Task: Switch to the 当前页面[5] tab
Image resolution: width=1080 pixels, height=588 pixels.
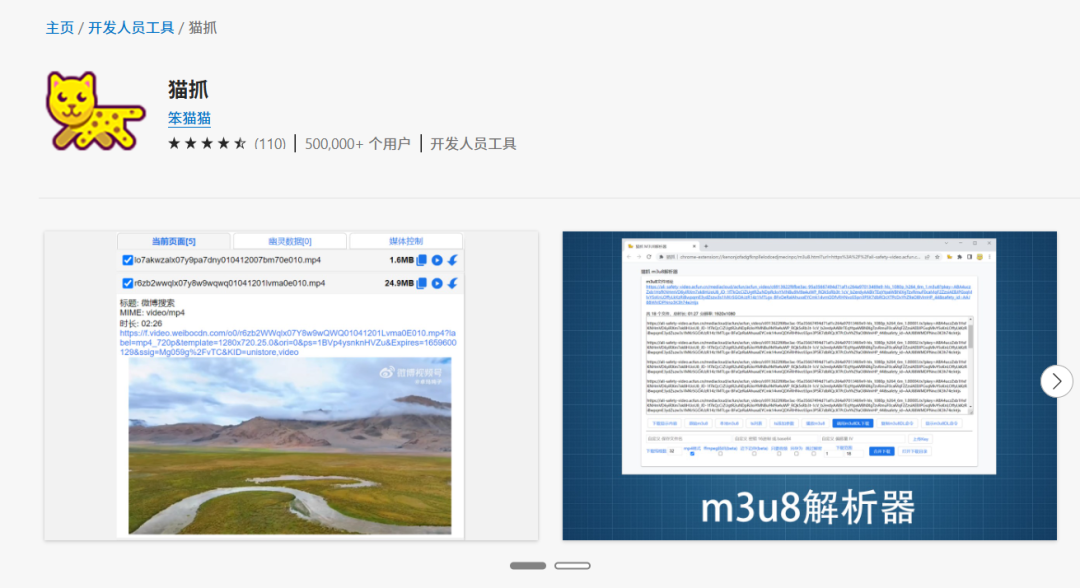Action: [174, 241]
